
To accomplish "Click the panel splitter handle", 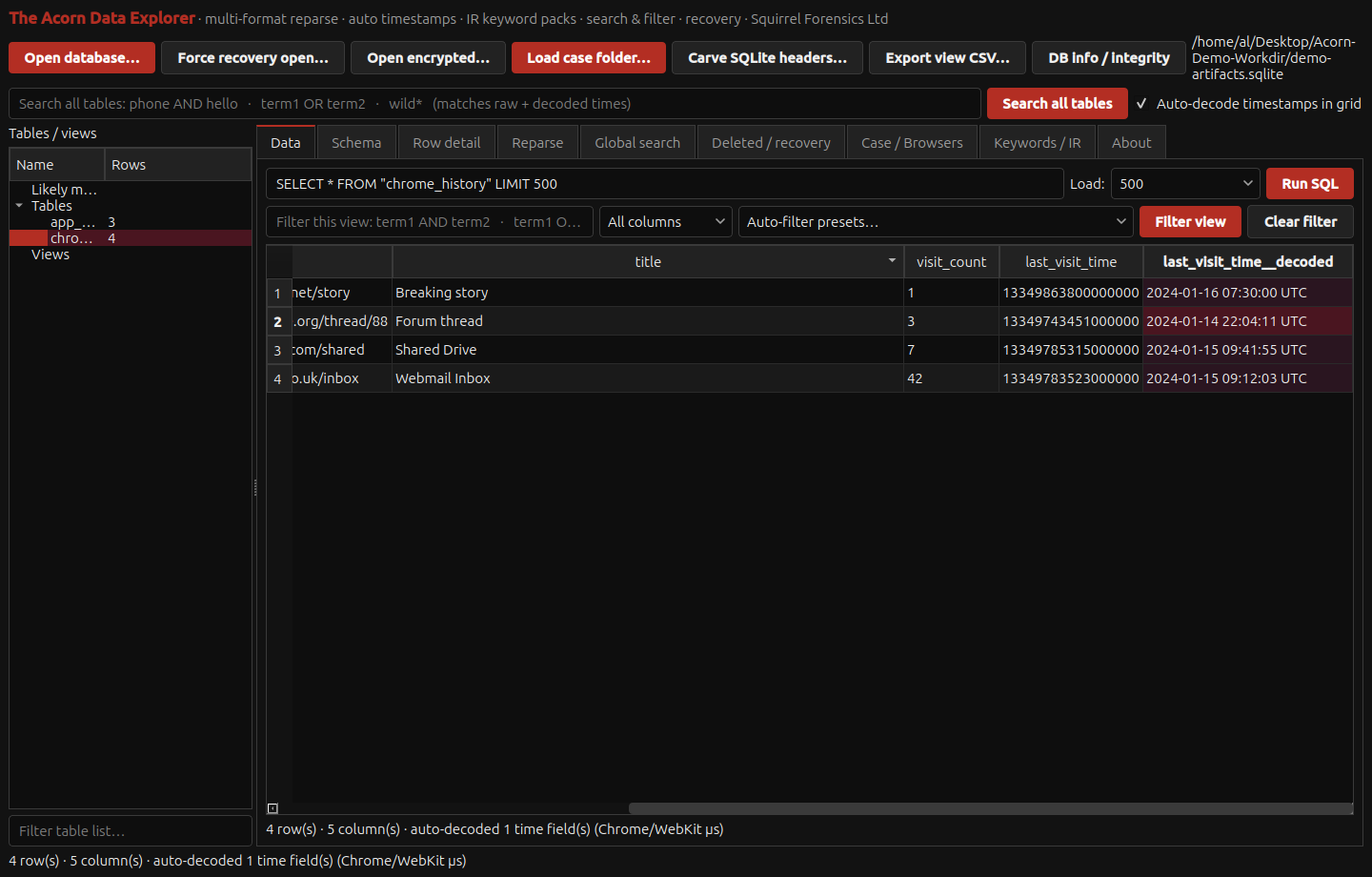I will coord(254,487).
